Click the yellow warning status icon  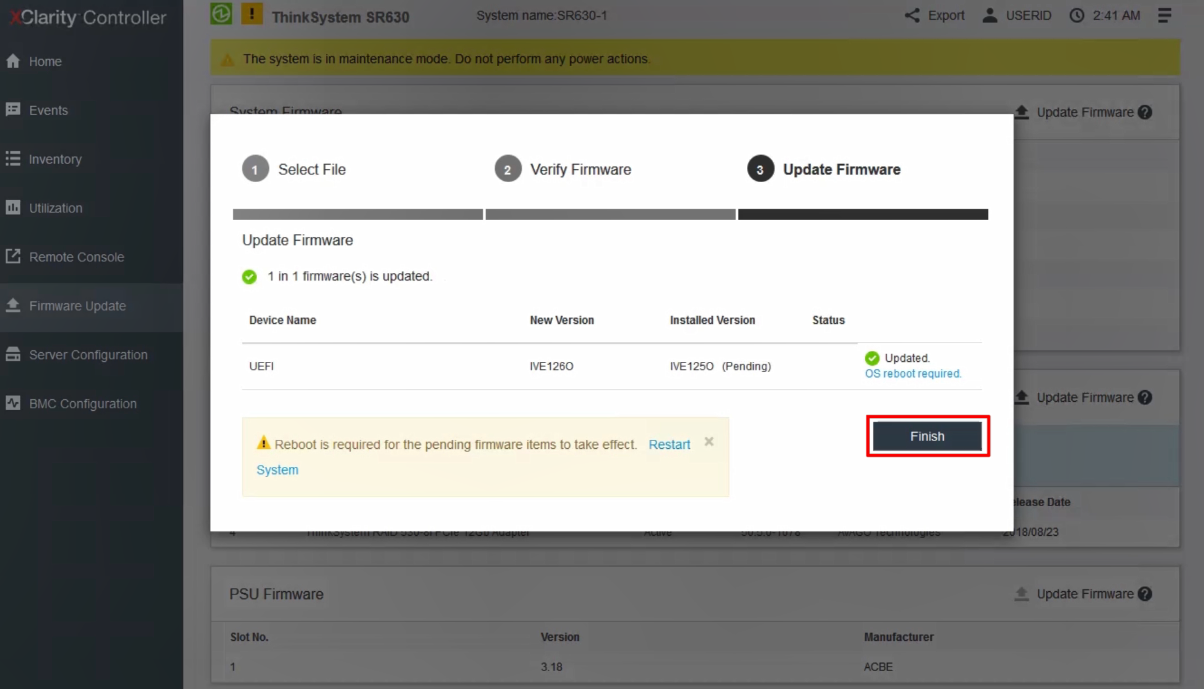(252, 15)
